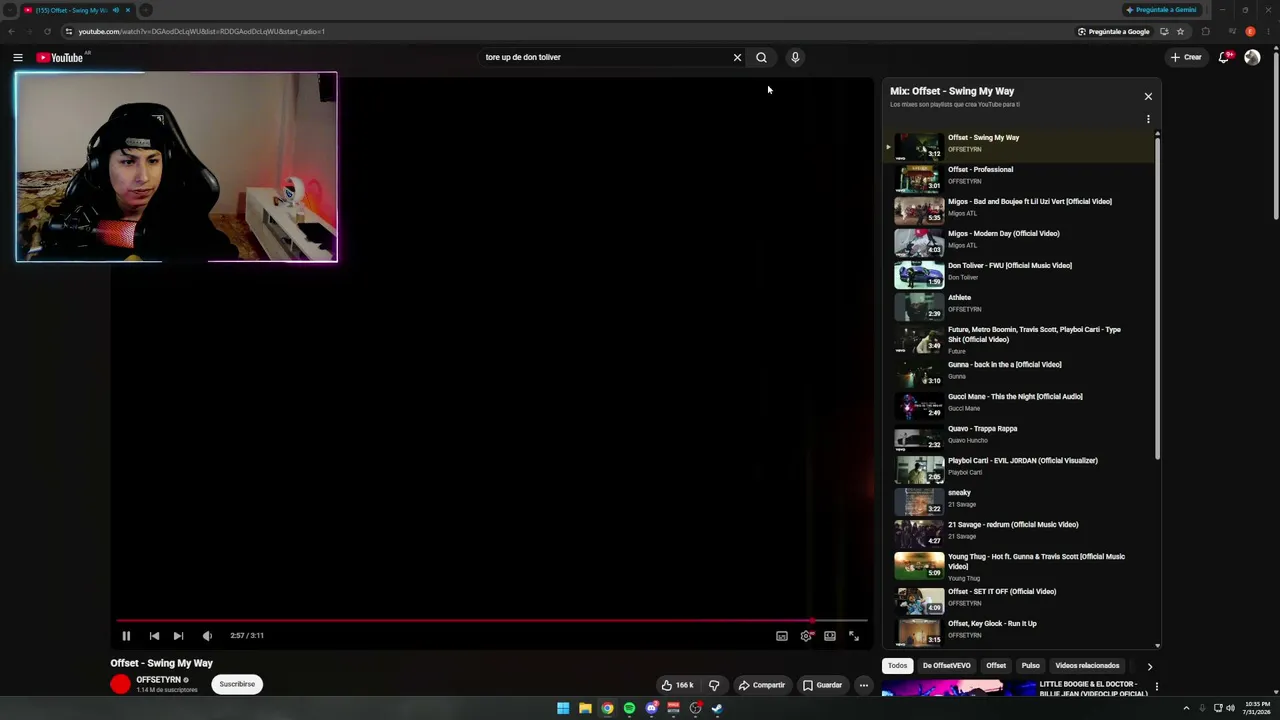Click Pregúntale a Google in address bar
Viewport: 1280px width, 720px height.
[x=1114, y=31]
